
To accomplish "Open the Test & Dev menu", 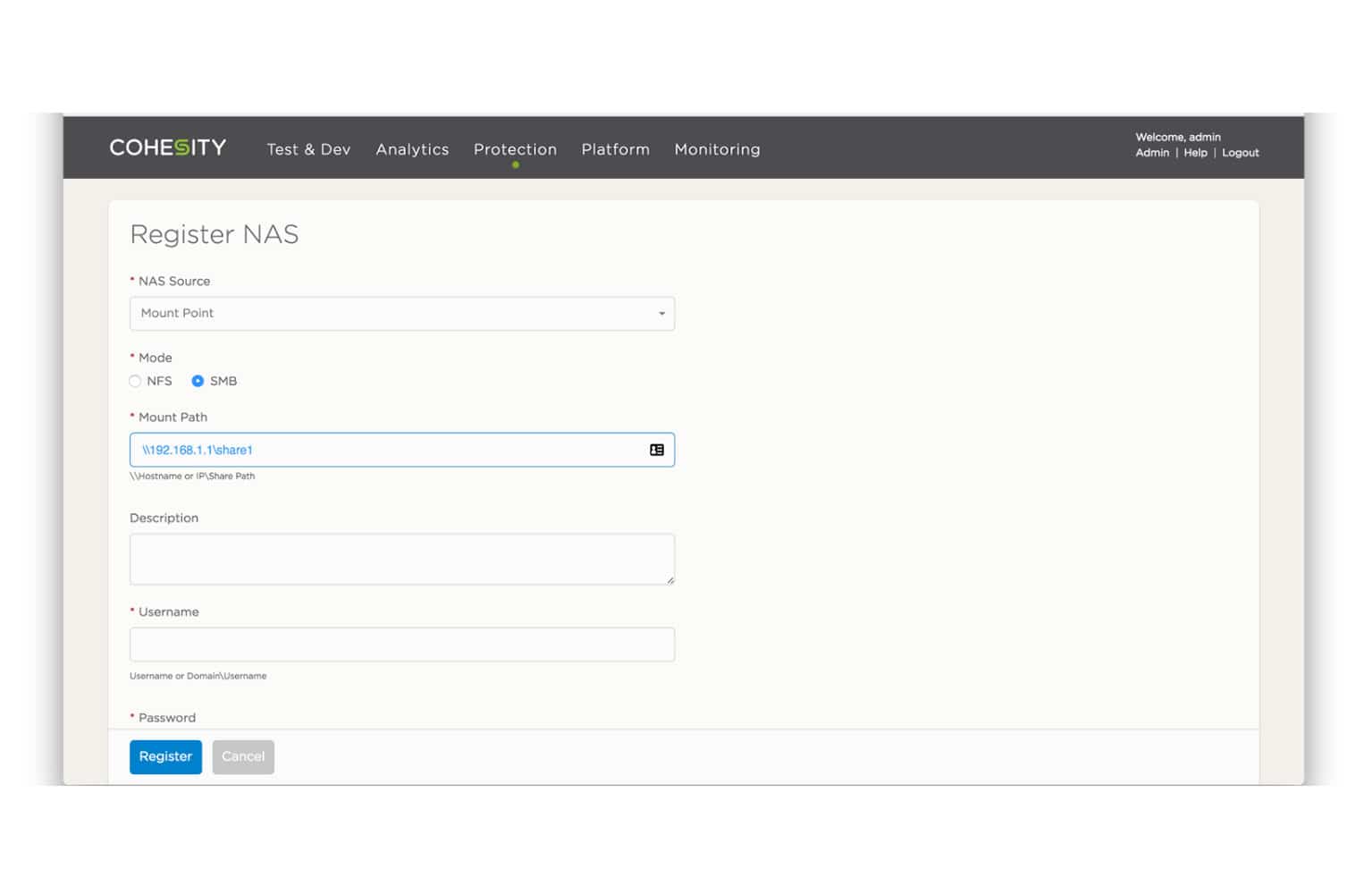I will 308,149.
